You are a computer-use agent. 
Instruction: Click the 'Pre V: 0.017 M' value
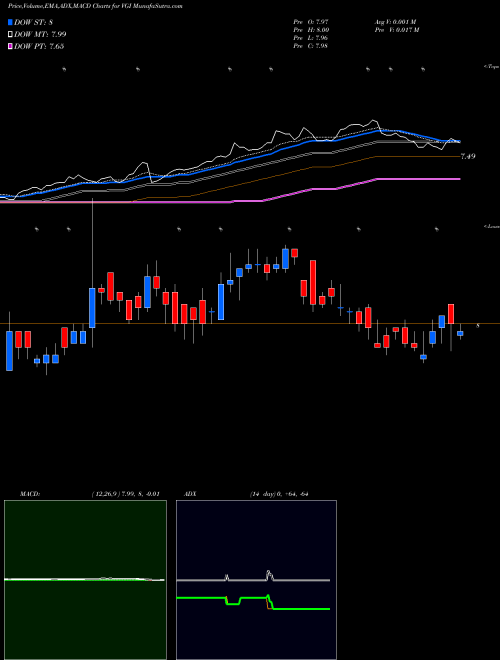396,30
